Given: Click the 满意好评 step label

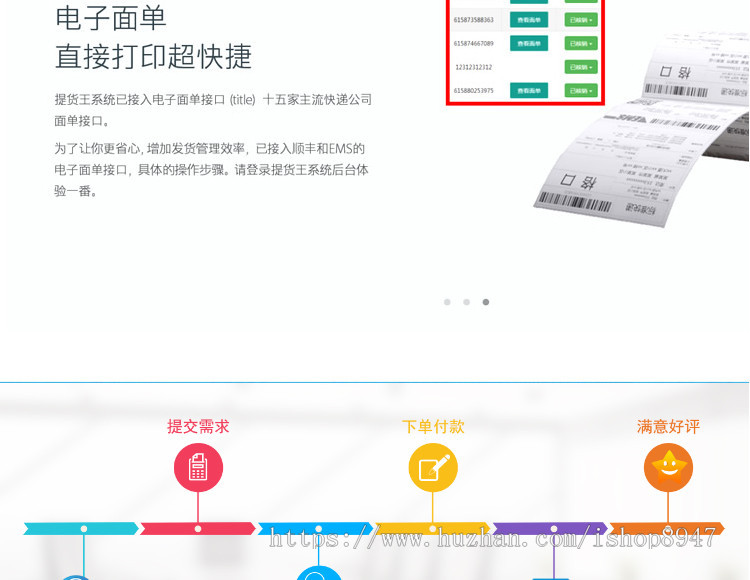Looking at the screenshot, I should (x=668, y=426).
